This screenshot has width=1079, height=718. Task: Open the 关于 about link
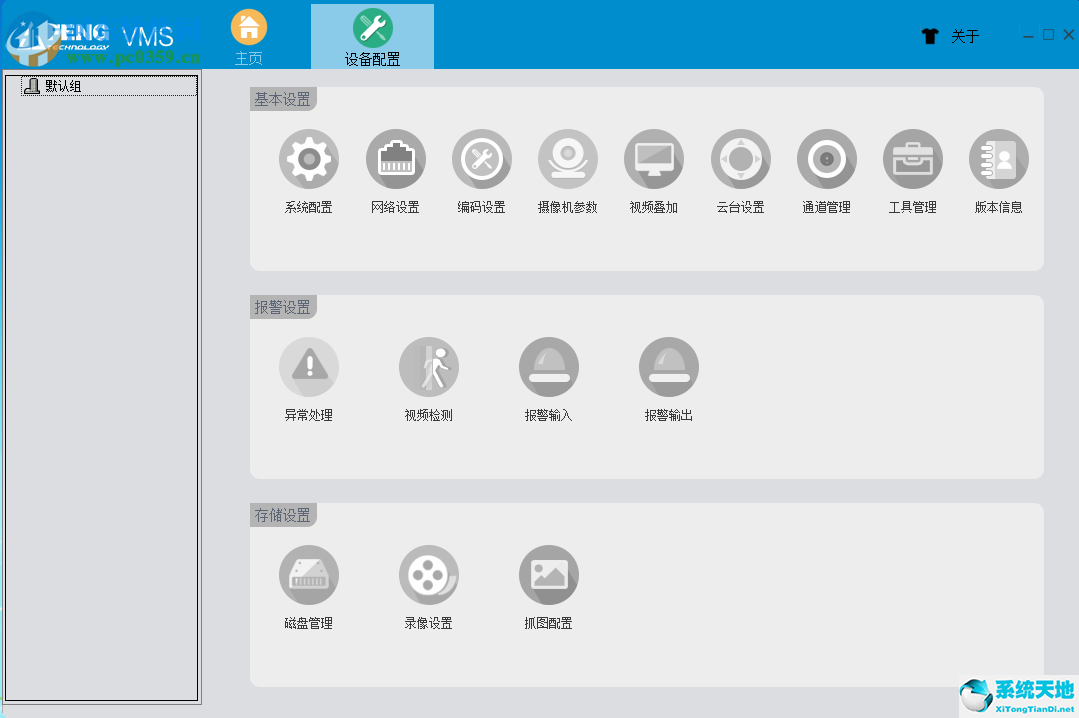(x=965, y=36)
